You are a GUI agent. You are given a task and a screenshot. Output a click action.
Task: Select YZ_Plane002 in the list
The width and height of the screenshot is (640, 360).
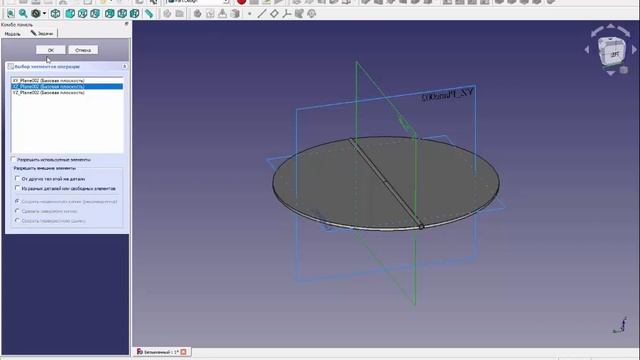coord(67,93)
